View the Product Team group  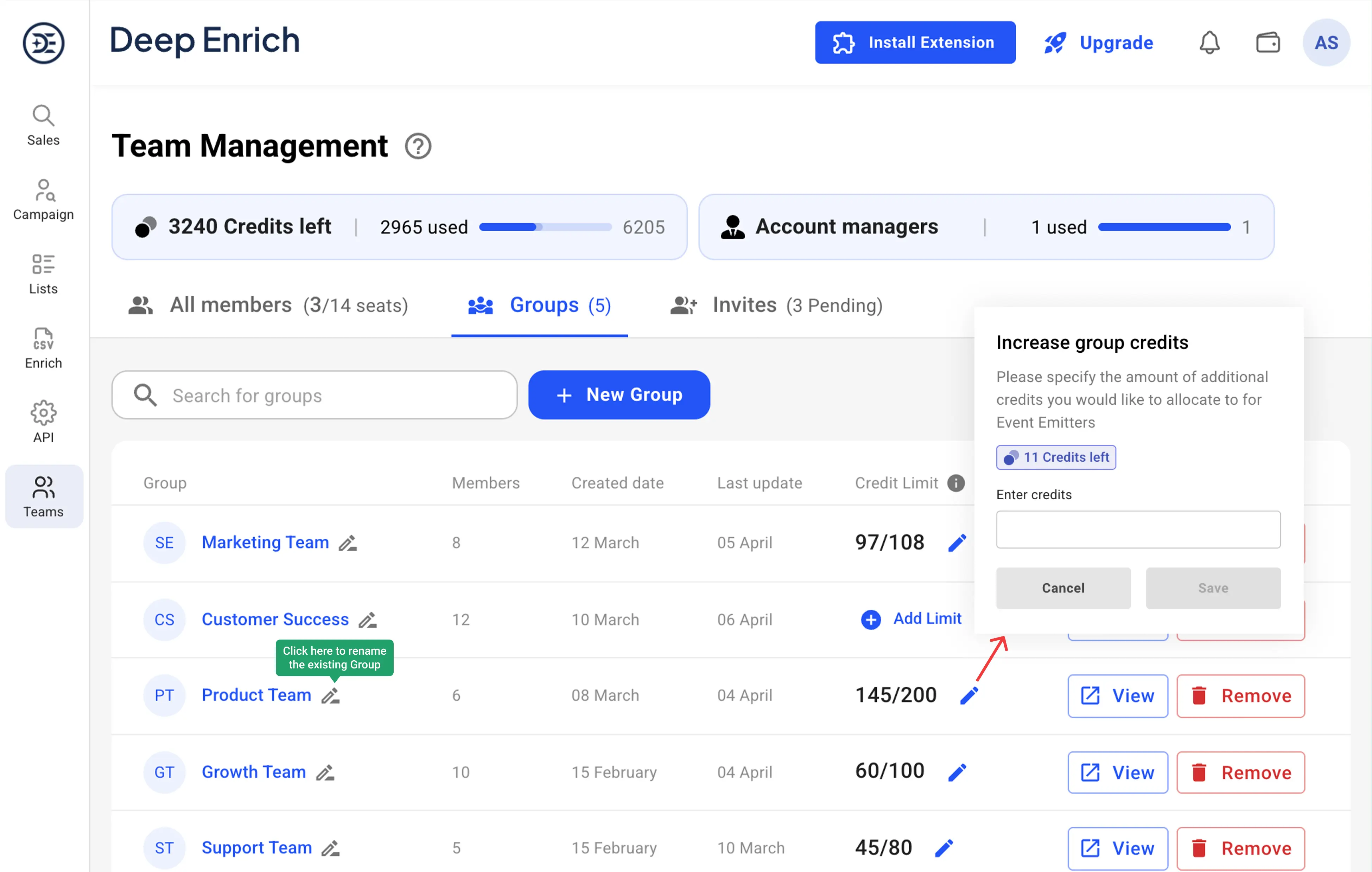click(x=1117, y=695)
